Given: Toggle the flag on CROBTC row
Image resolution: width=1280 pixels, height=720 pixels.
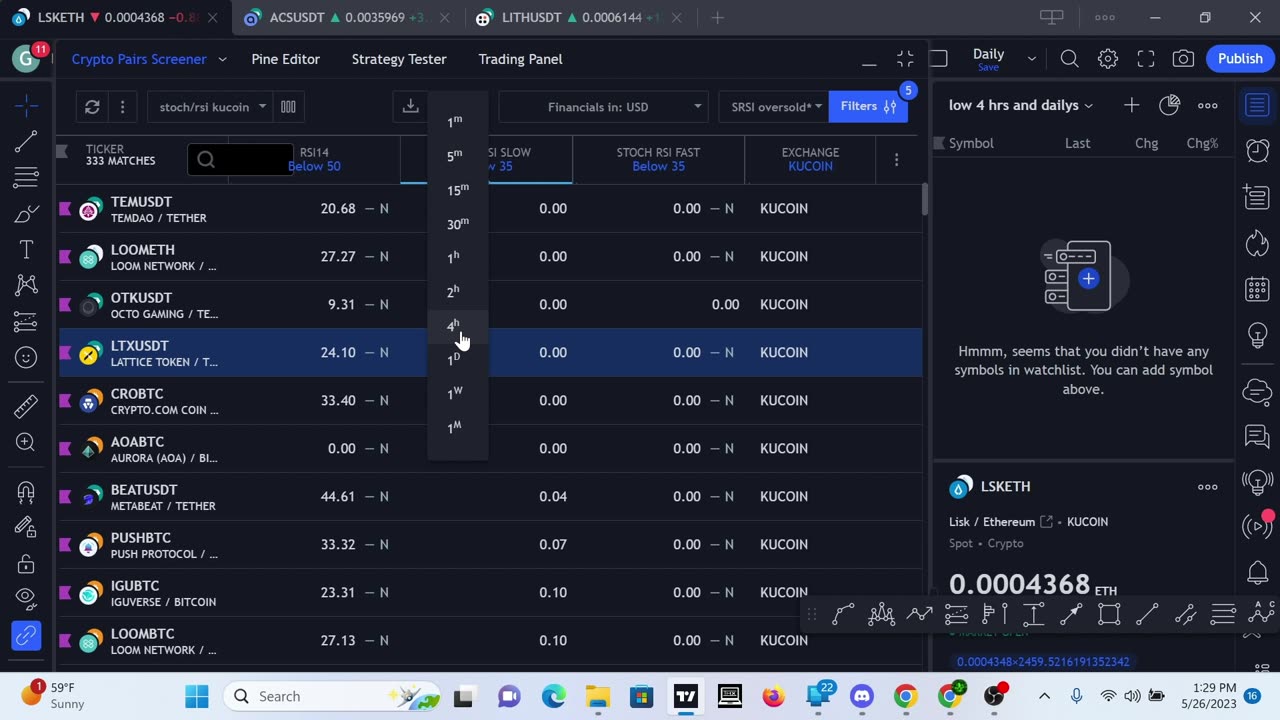Looking at the screenshot, I should pos(65,401).
